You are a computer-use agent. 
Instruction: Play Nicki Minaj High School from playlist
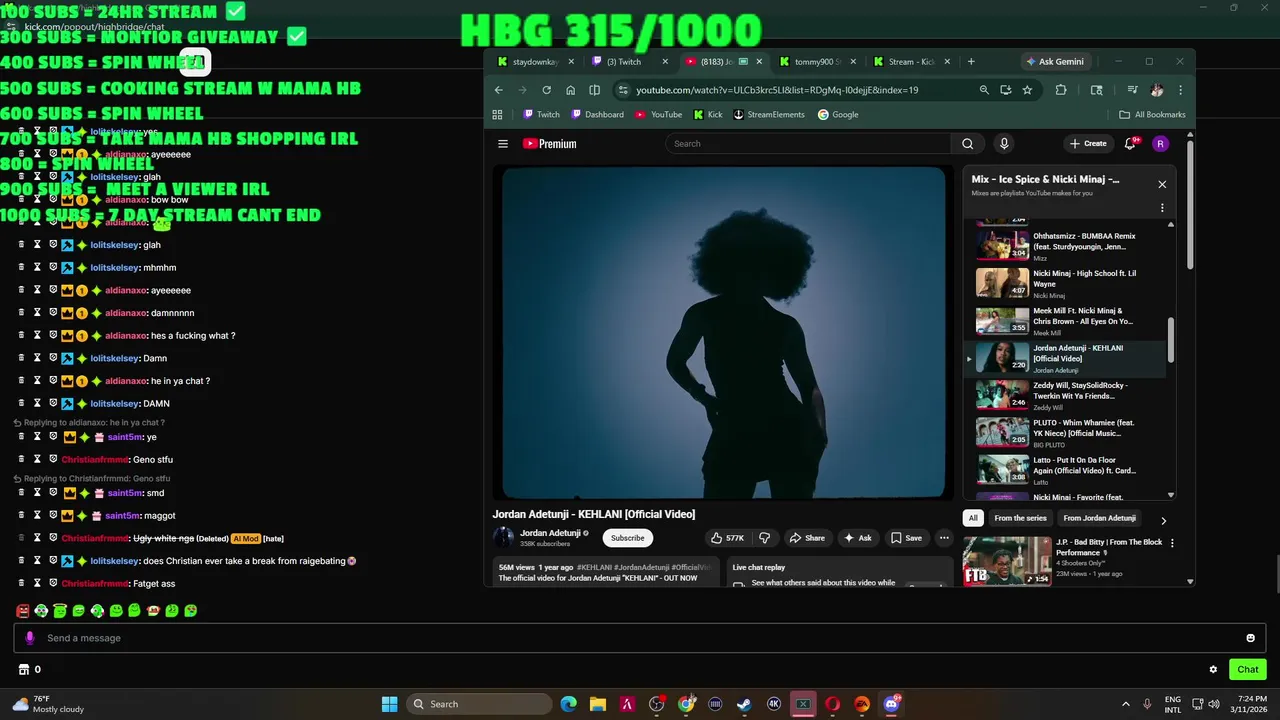click(1066, 283)
